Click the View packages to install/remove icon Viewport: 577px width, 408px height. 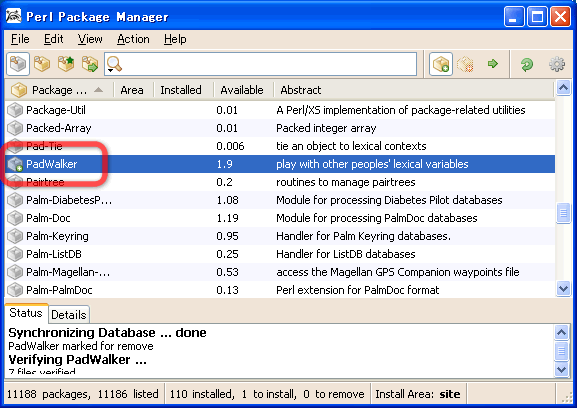click(x=90, y=64)
